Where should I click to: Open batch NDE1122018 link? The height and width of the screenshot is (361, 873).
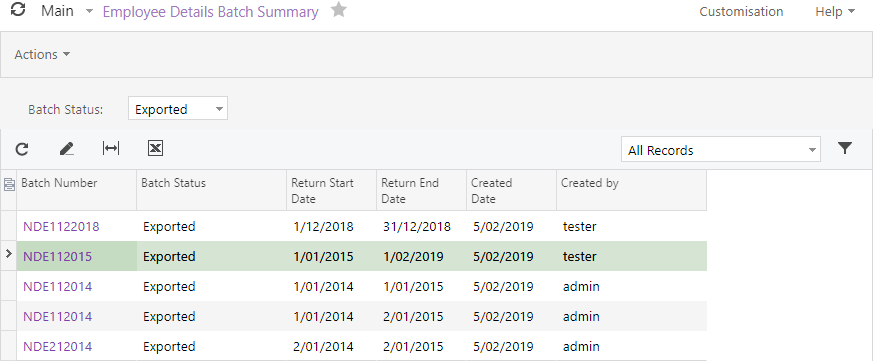pos(61,227)
